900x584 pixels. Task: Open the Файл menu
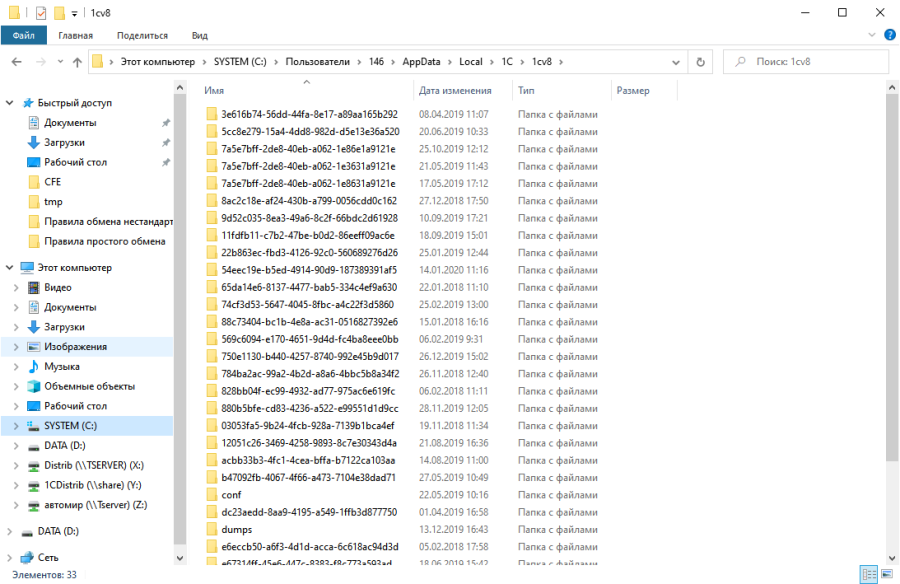24,35
